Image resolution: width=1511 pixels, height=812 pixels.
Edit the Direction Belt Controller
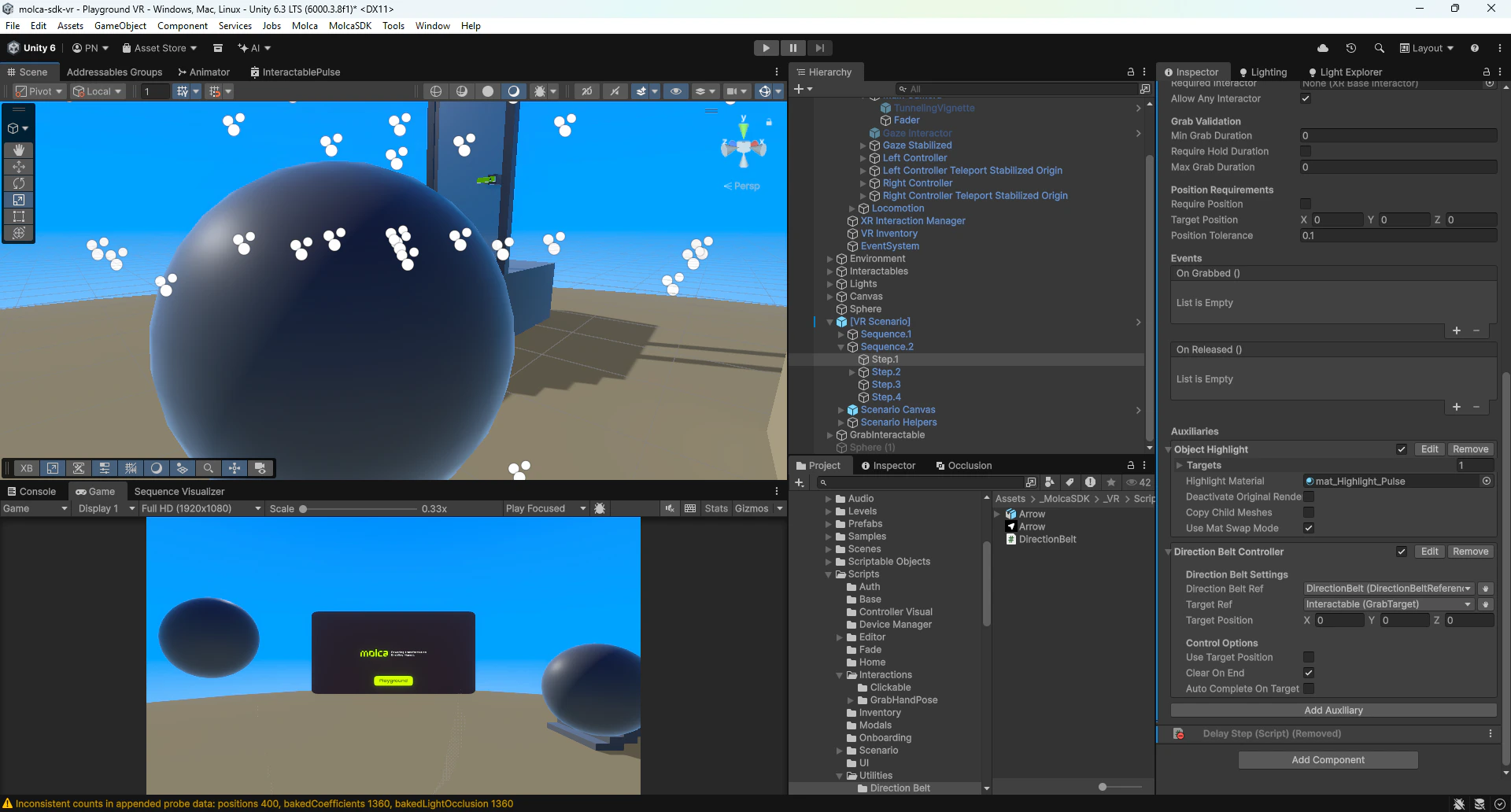pyautogui.click(x=1430, y=552)
